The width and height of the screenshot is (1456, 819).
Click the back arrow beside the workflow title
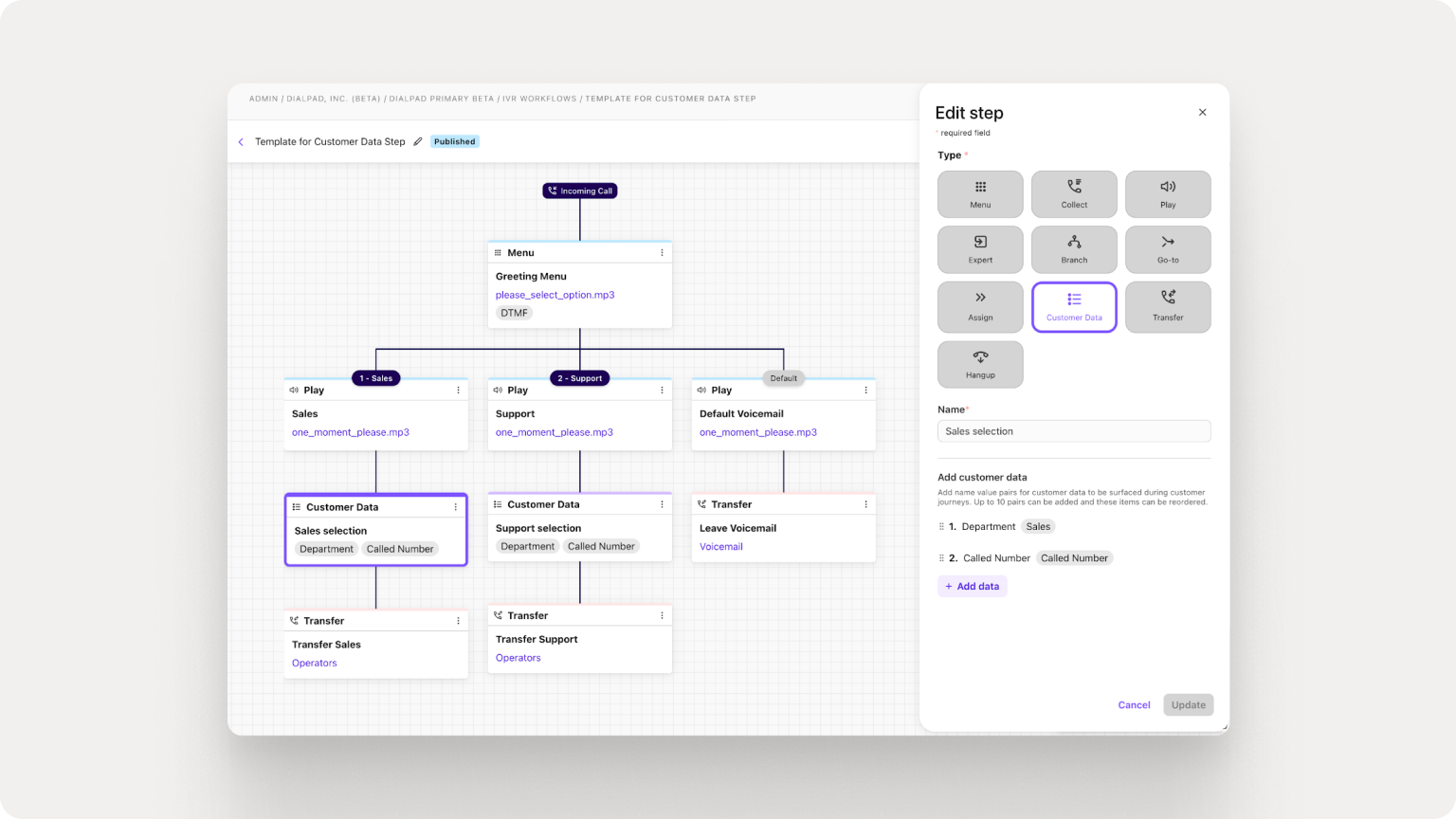[x=241, y=141]
